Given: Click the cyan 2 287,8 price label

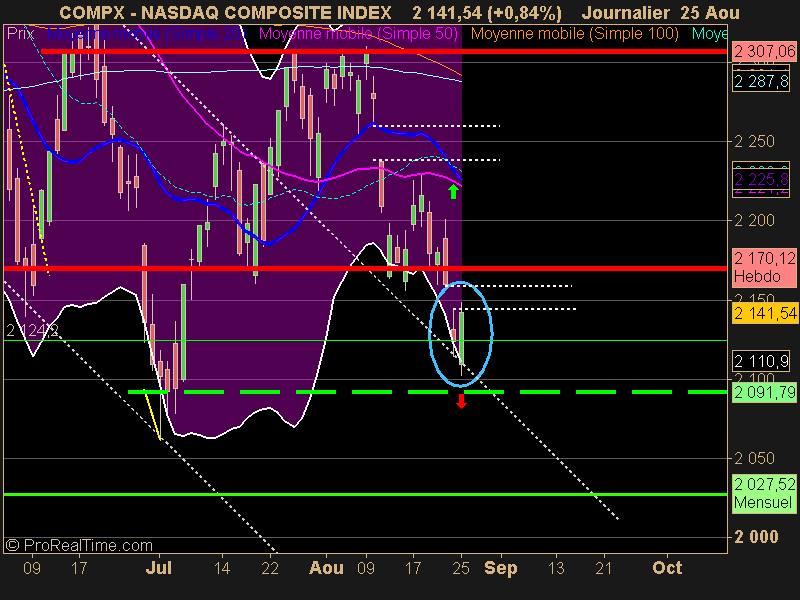Looking at the screenshot, I should pos(761,81).
